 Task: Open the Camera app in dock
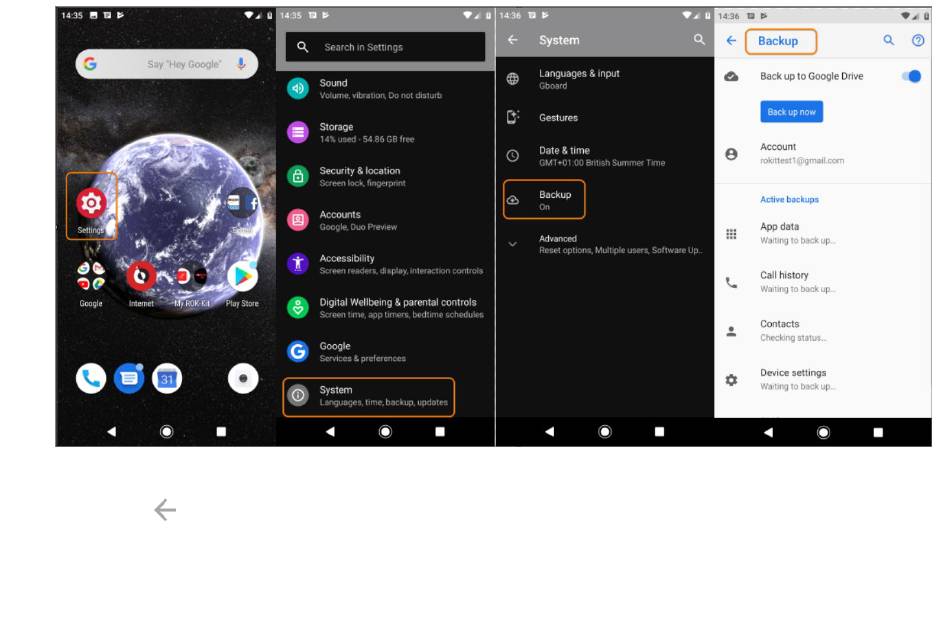tap(243, 379)
